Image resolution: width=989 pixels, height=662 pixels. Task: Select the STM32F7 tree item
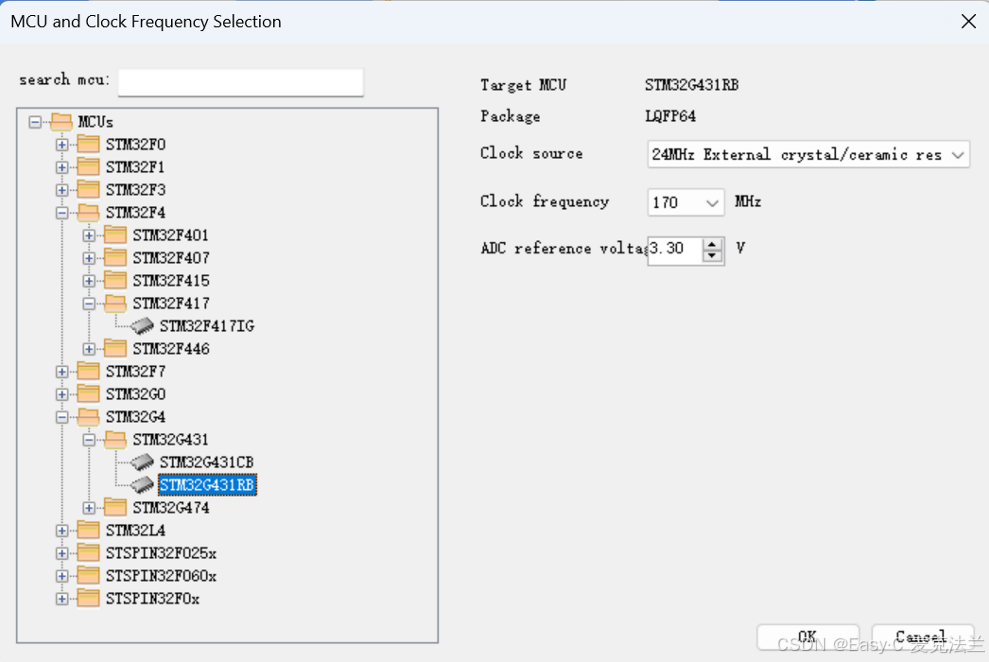coord(137,371)
